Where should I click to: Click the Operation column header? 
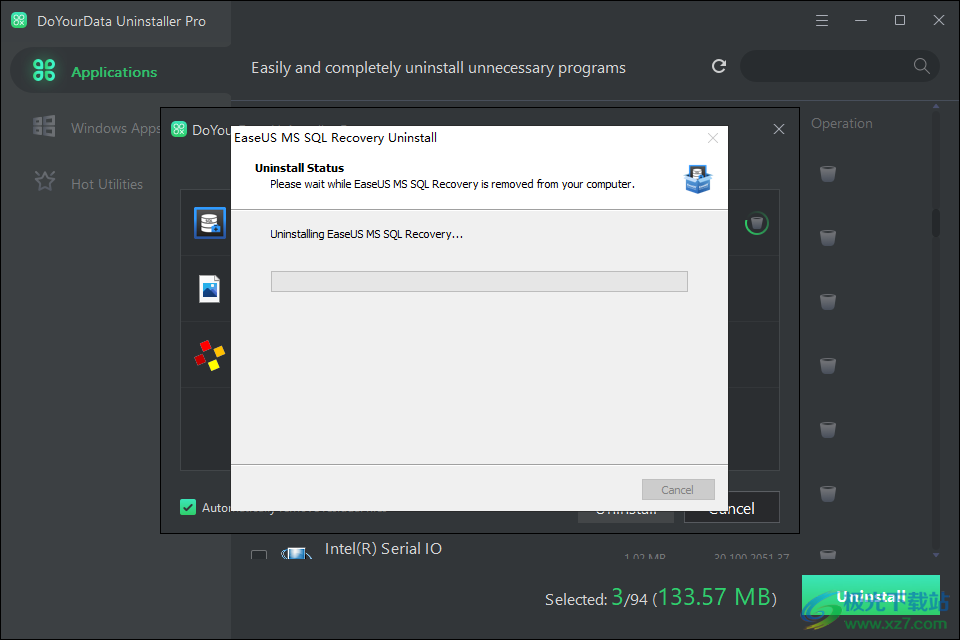pos(841,123)
